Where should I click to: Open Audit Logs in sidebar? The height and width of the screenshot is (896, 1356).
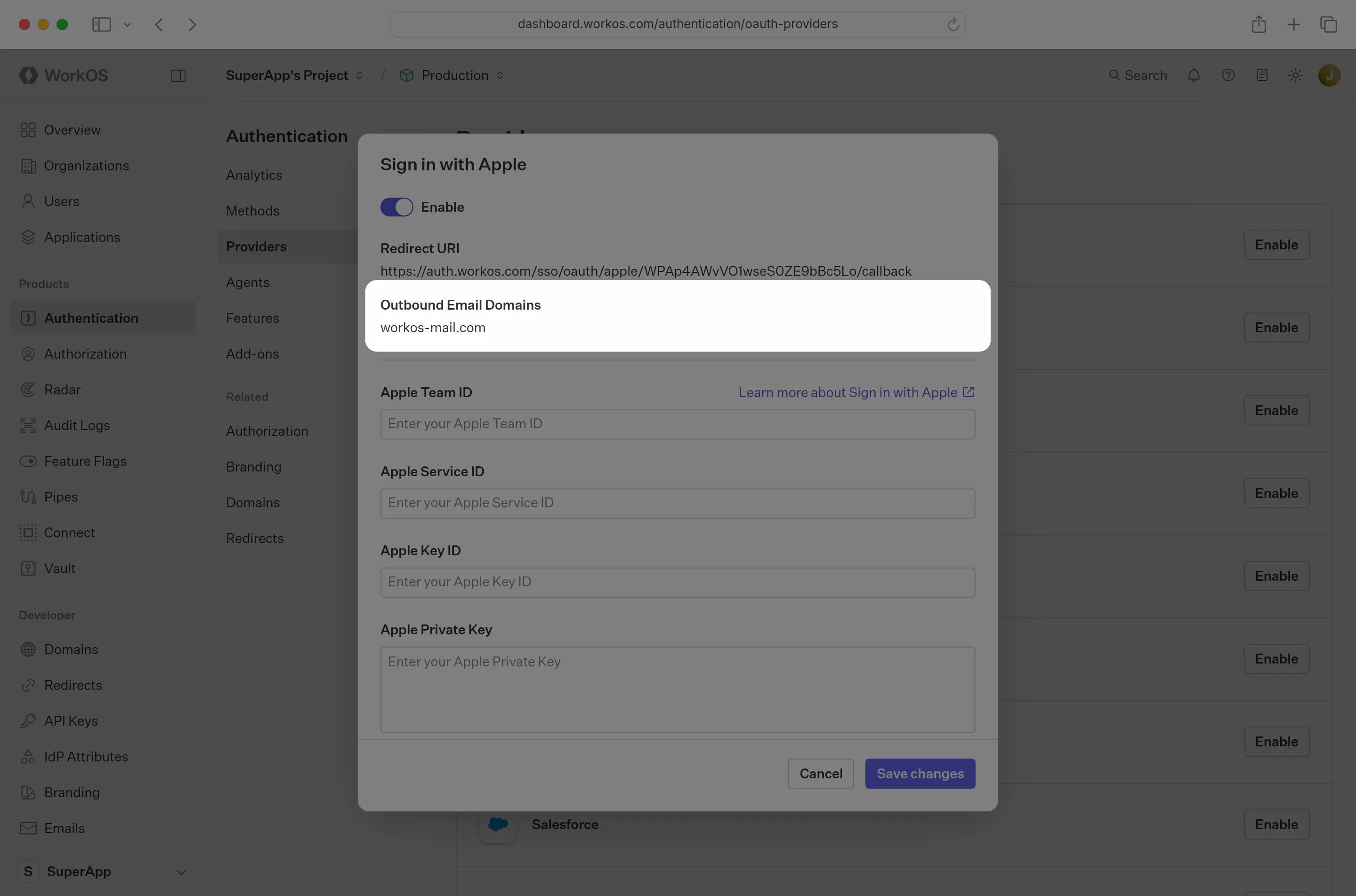coord(103,425)
